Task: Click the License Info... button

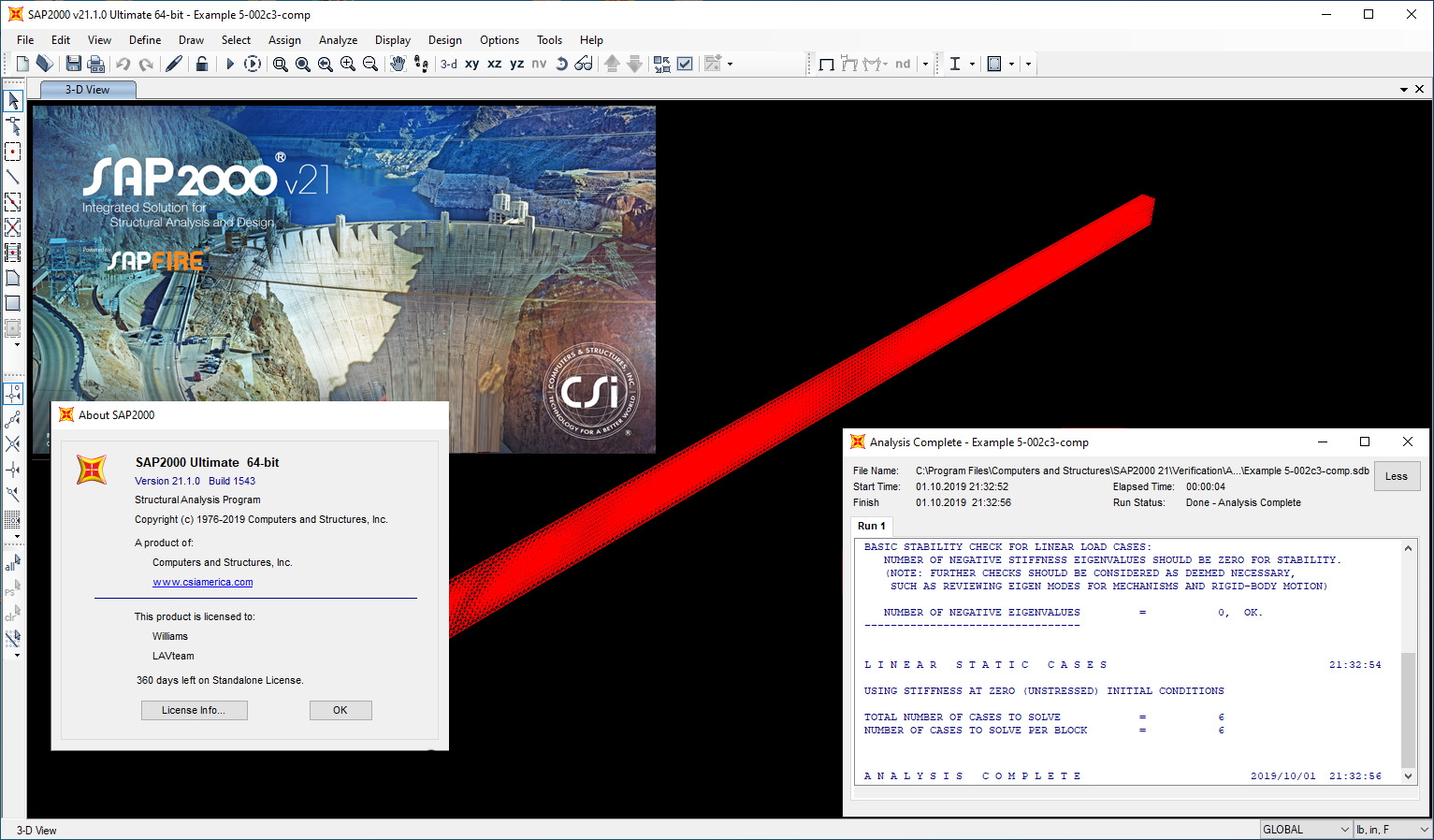Action: click(x=195, y=710)
